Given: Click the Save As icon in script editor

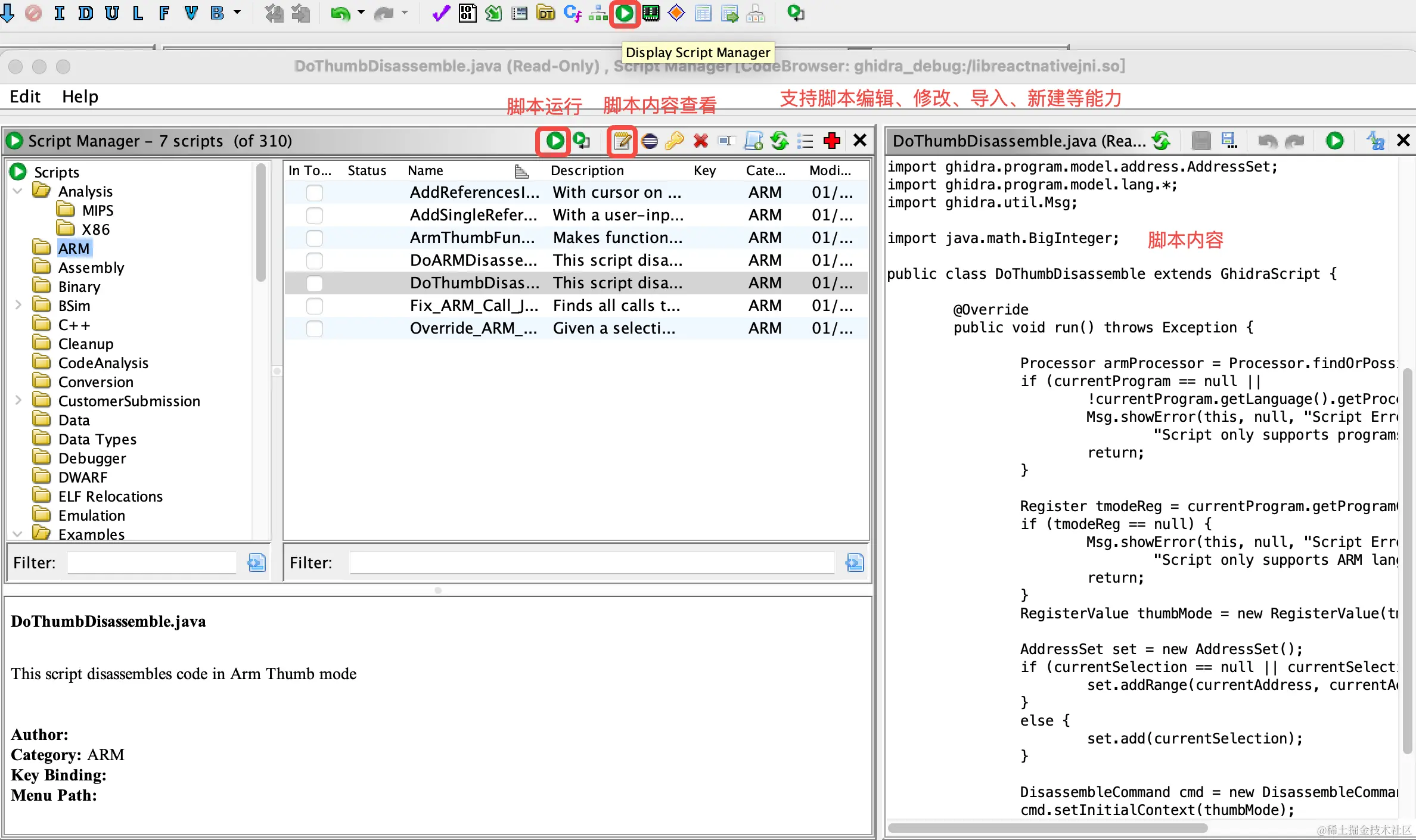Looking at the screenshot, I should click(1229, 141).
